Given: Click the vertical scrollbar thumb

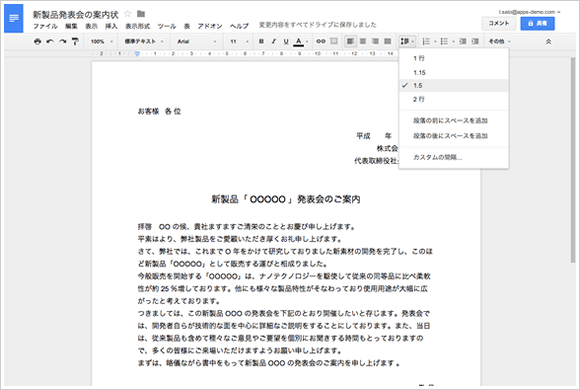Looking at the screenshot, I should (x=573, y=160).
